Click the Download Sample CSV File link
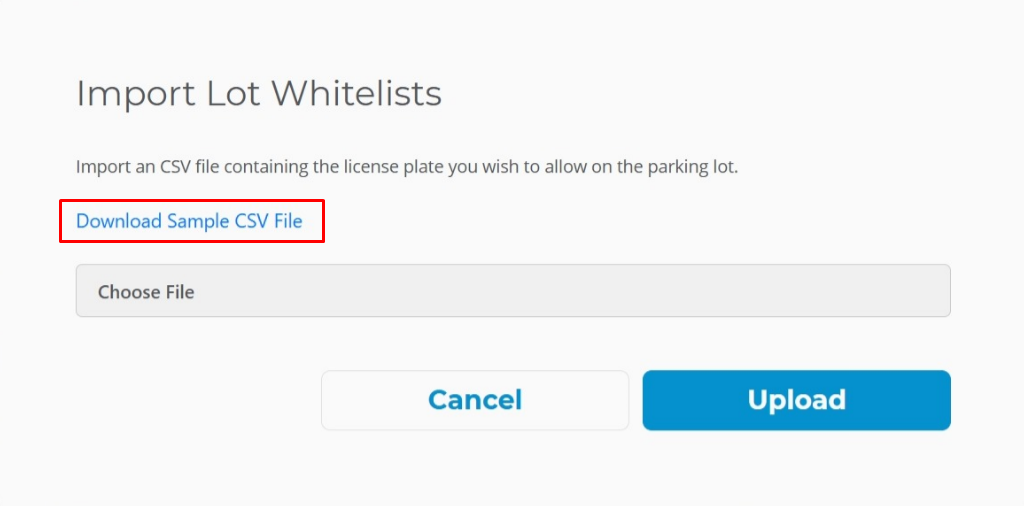Viewport: 1024px width, 506px height. tap(189, 221)
